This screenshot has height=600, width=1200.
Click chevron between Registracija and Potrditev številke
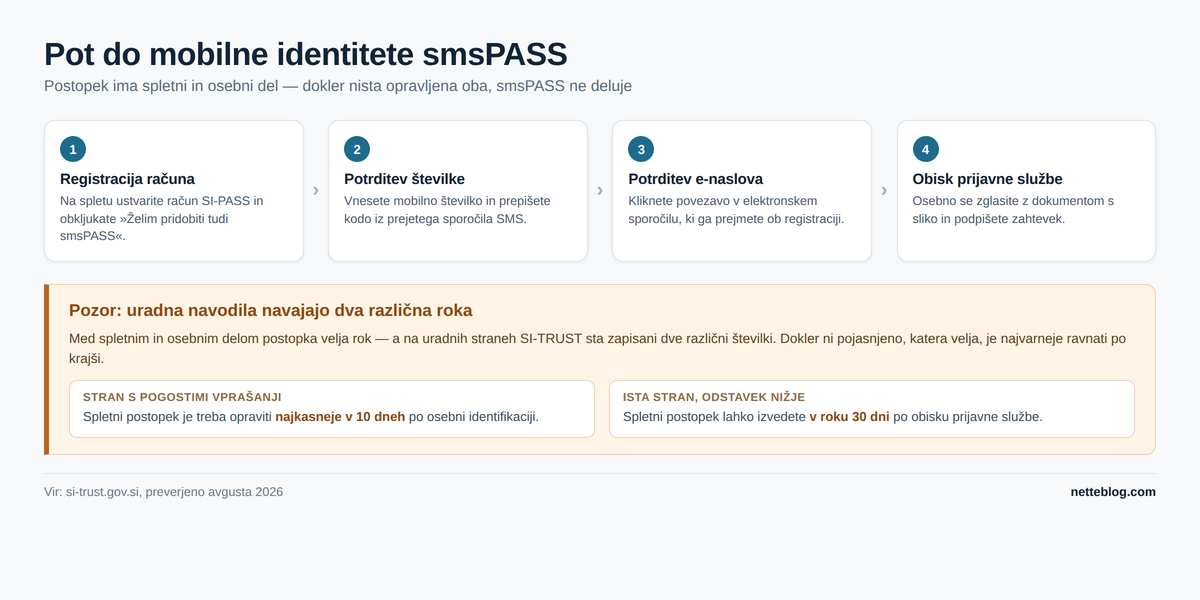[316, 190]
